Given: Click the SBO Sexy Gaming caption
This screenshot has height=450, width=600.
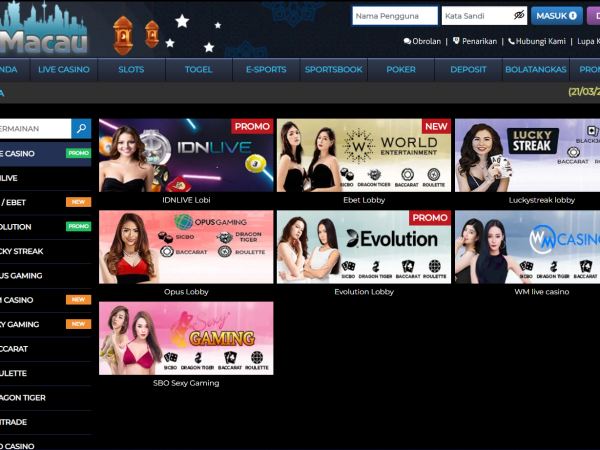Looking at the screenshot, I should click(x=186, y=383).
